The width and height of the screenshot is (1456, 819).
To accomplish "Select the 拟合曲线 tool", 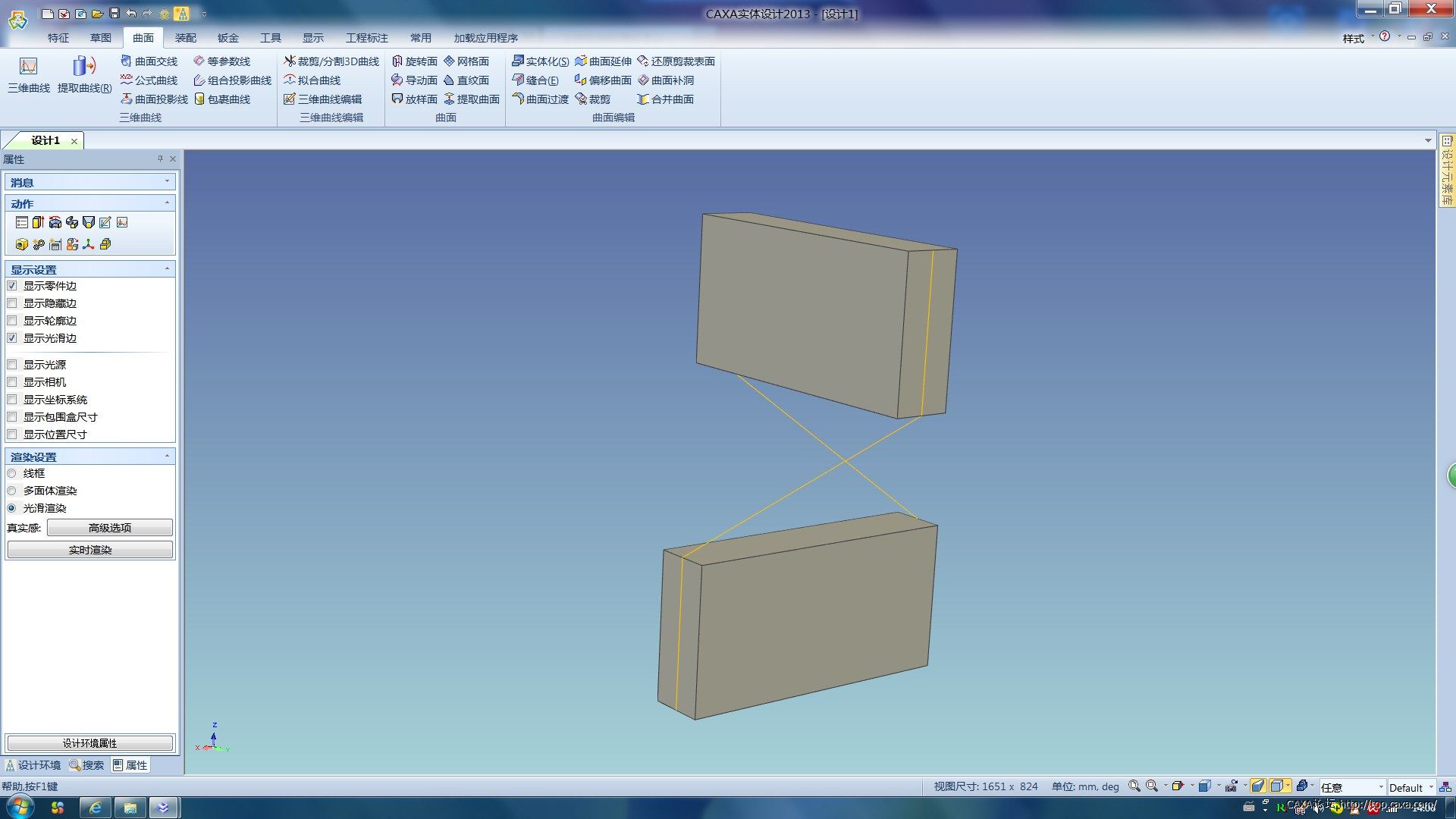I will (312, 80).
